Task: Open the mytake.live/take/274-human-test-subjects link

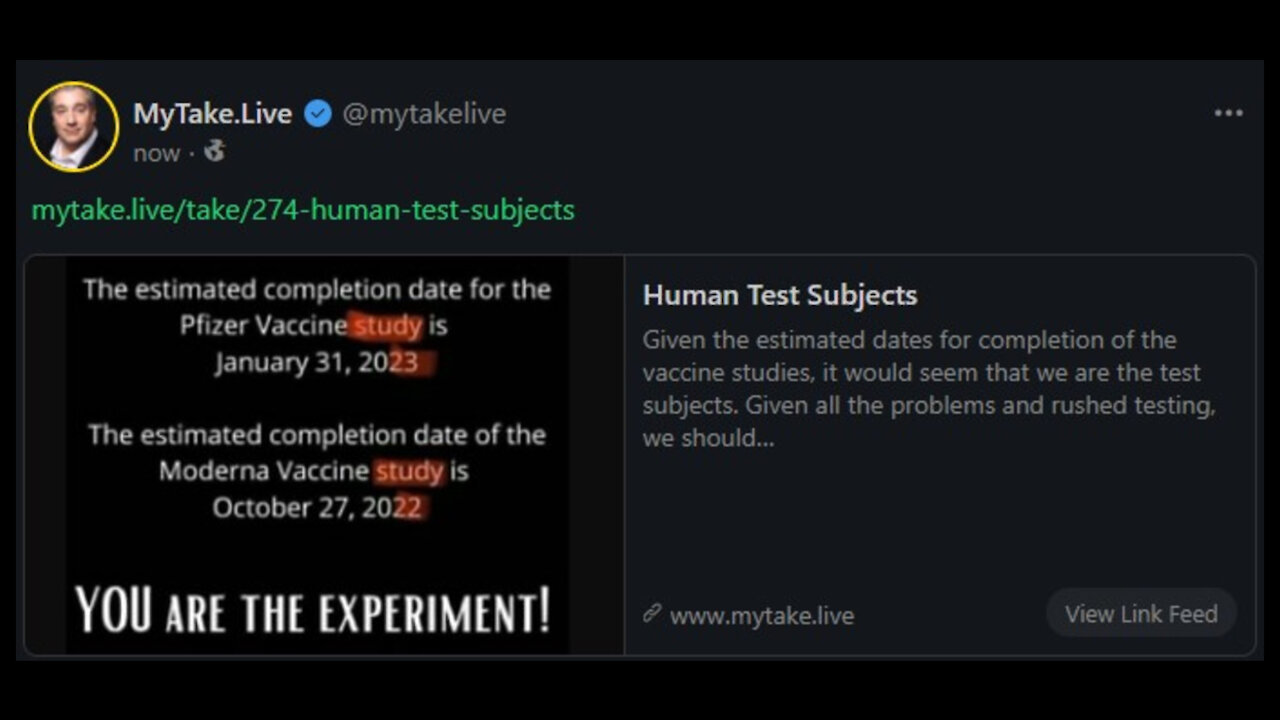Action: point(303,210)
